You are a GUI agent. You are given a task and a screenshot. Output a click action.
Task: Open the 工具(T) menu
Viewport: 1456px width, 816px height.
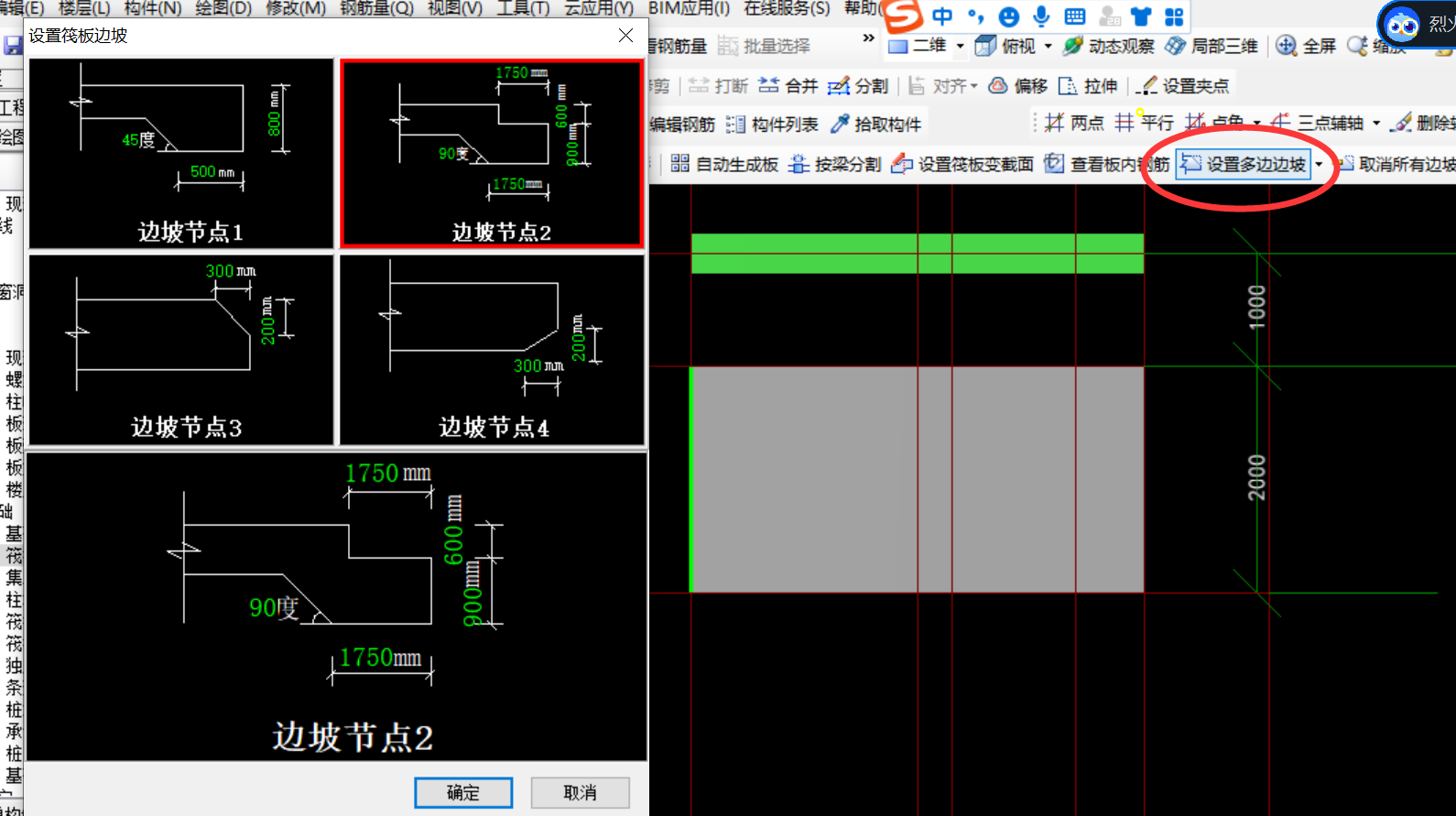pos(524,8)
